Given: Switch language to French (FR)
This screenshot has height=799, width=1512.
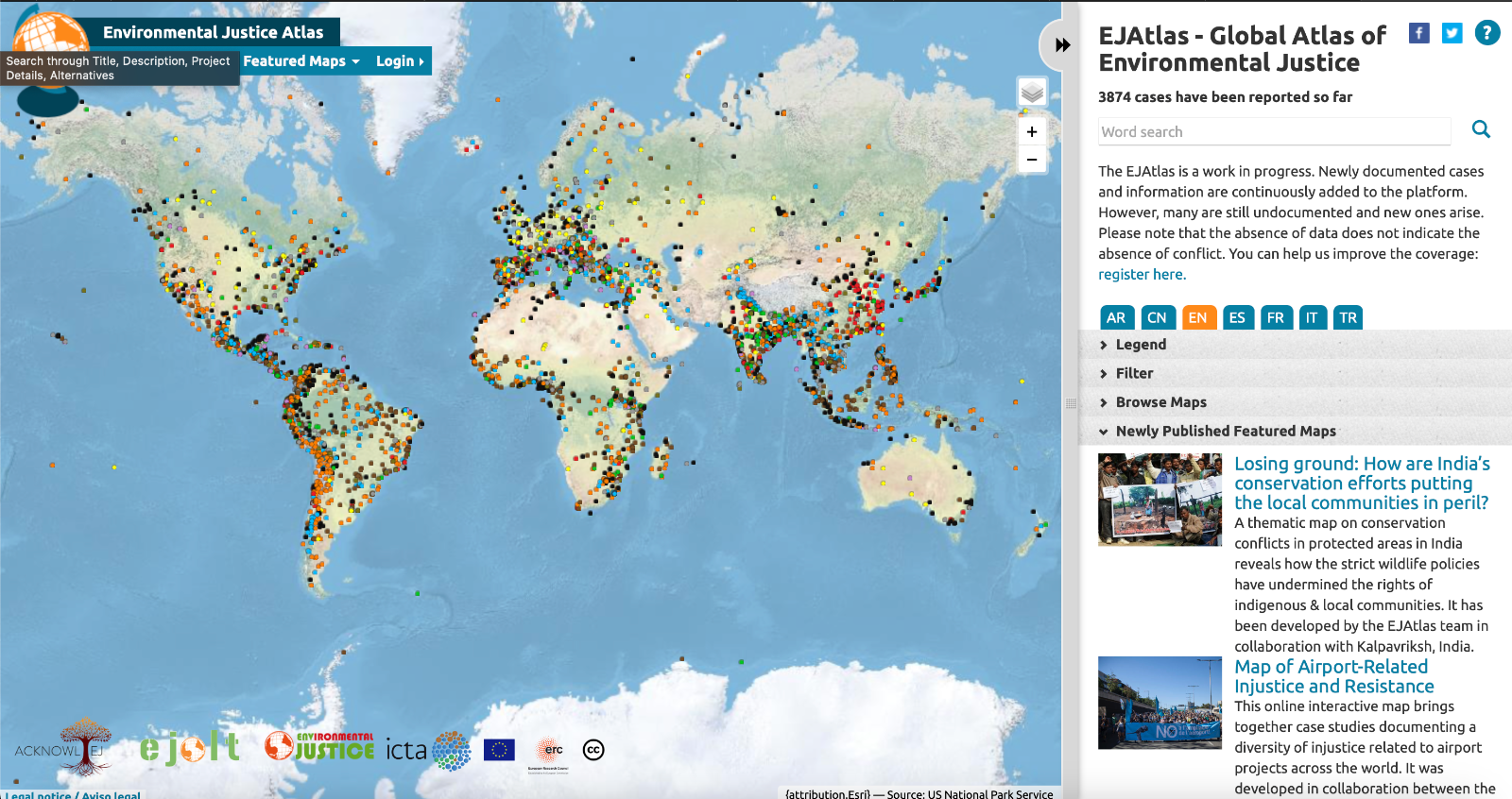Looking at the screenshot, I should pos(1276,317).
